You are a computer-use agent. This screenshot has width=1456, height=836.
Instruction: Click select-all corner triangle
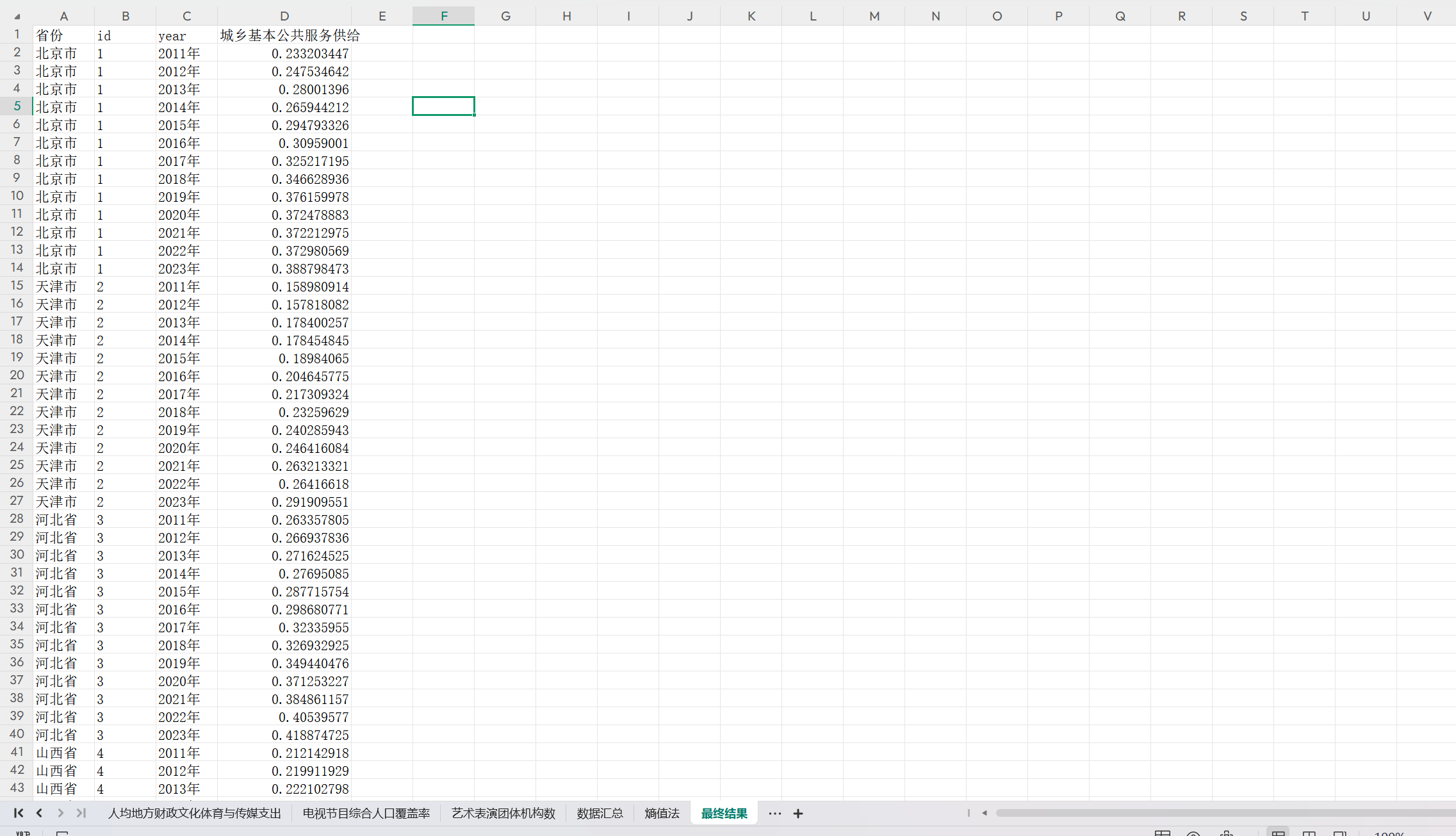coord(17,16)
